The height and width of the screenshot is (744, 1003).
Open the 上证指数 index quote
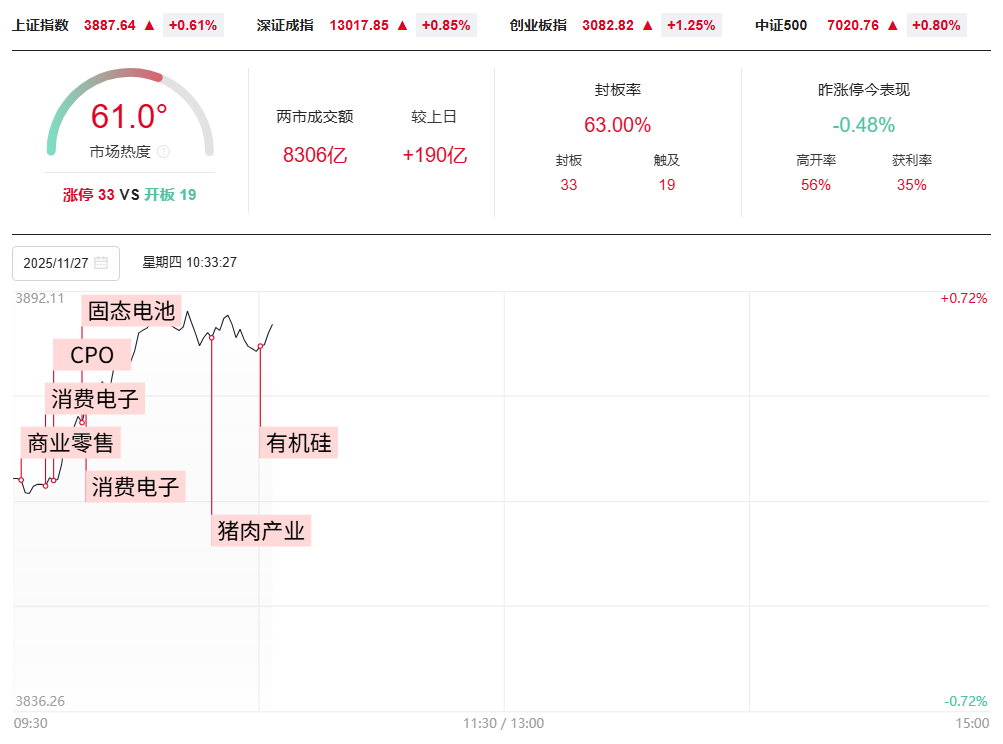click(41, 25)
